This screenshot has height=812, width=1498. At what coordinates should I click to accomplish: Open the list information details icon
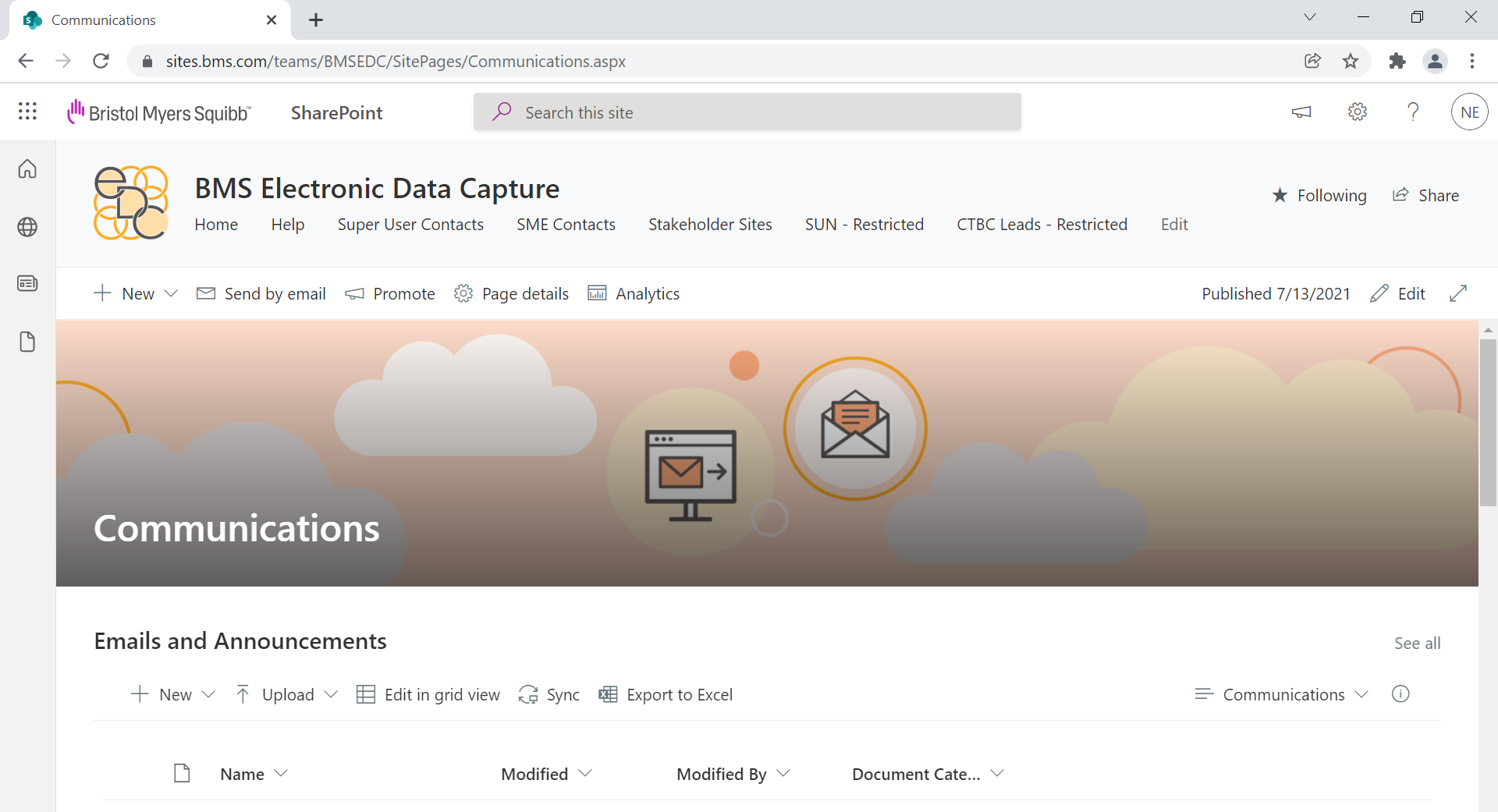(1400, 694)
